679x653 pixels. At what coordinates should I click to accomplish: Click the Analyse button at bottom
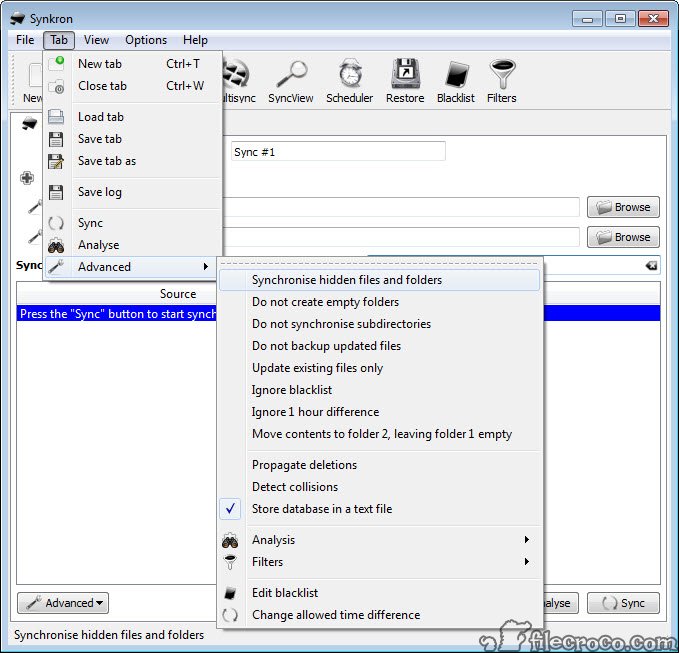pos(560,603)
